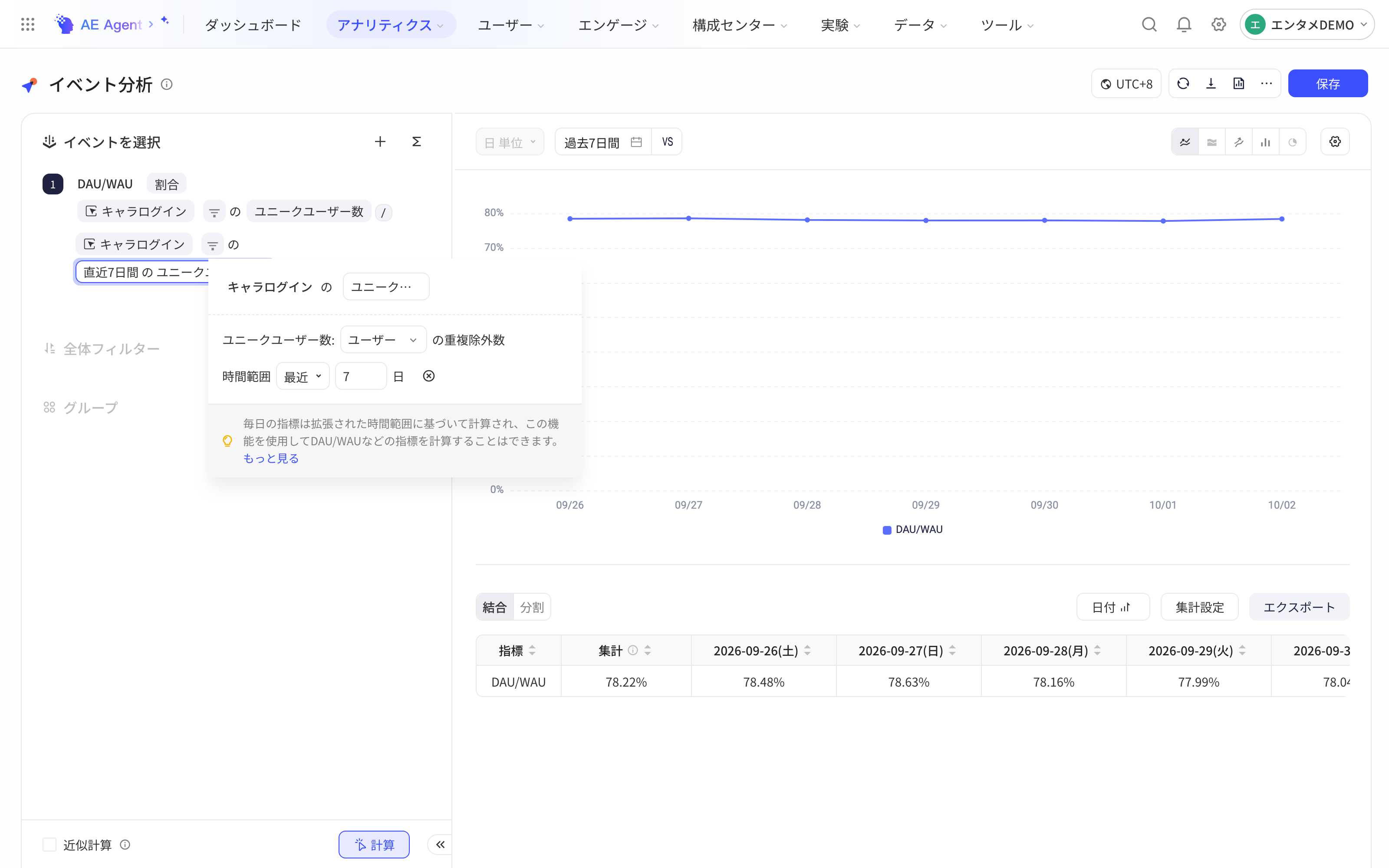Open the 最近 time range dropdown
This screenshot has width=1389, height=868.
tap(303, 377)
